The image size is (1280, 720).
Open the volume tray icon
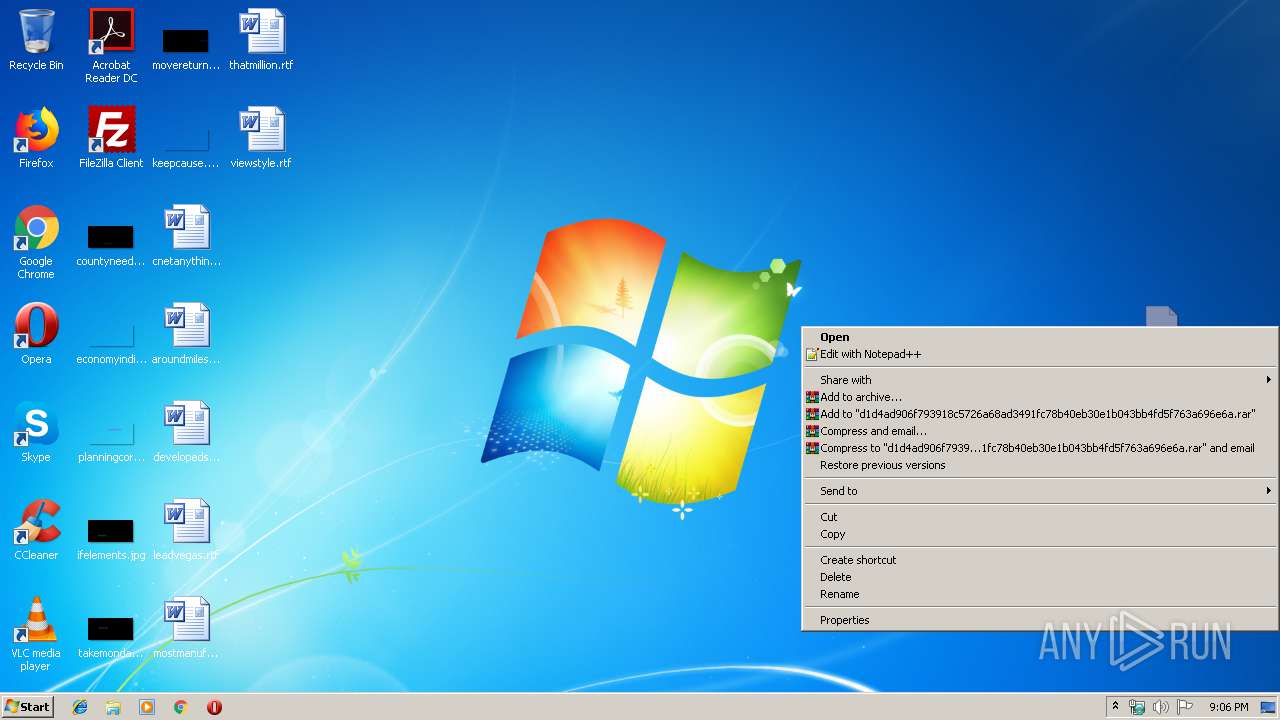click(x=1161, y=707)
